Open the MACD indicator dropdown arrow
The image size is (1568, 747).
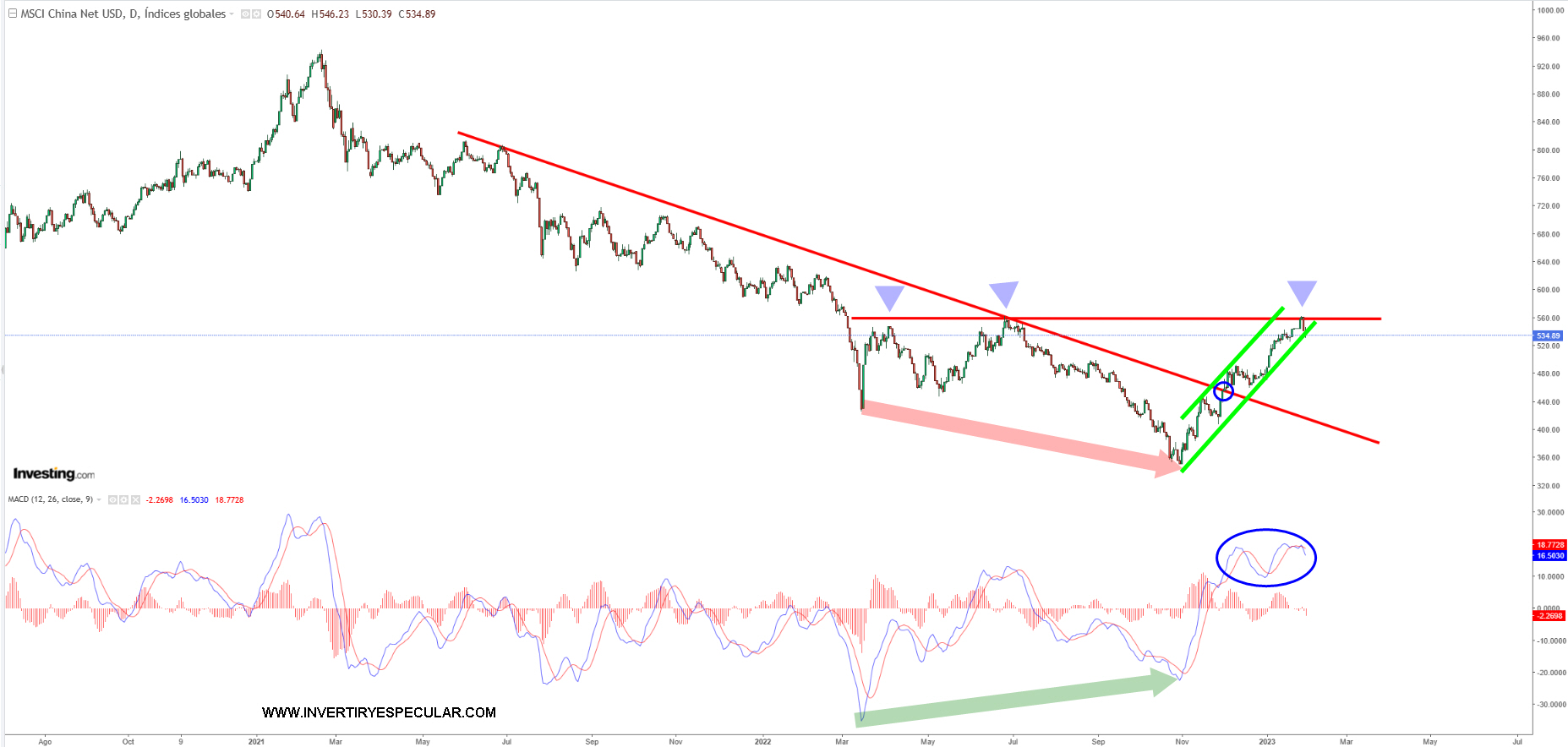(100, 500)
